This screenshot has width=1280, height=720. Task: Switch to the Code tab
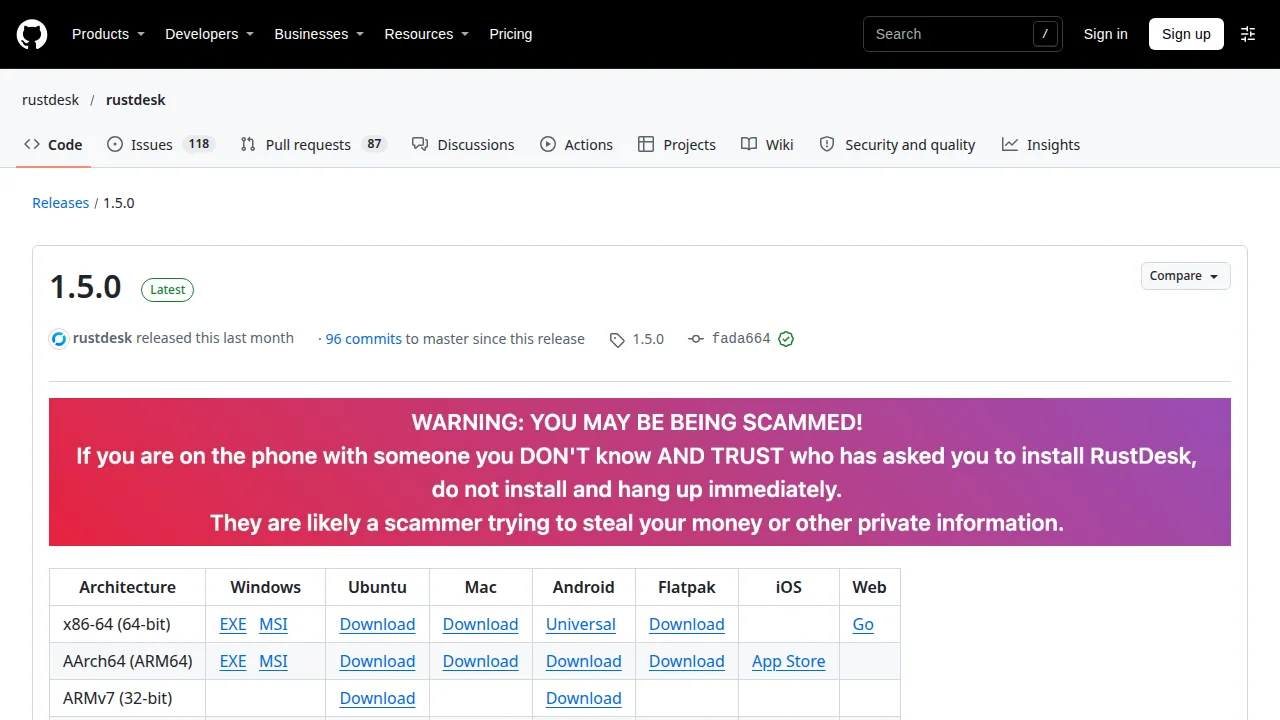click(54, 145)
